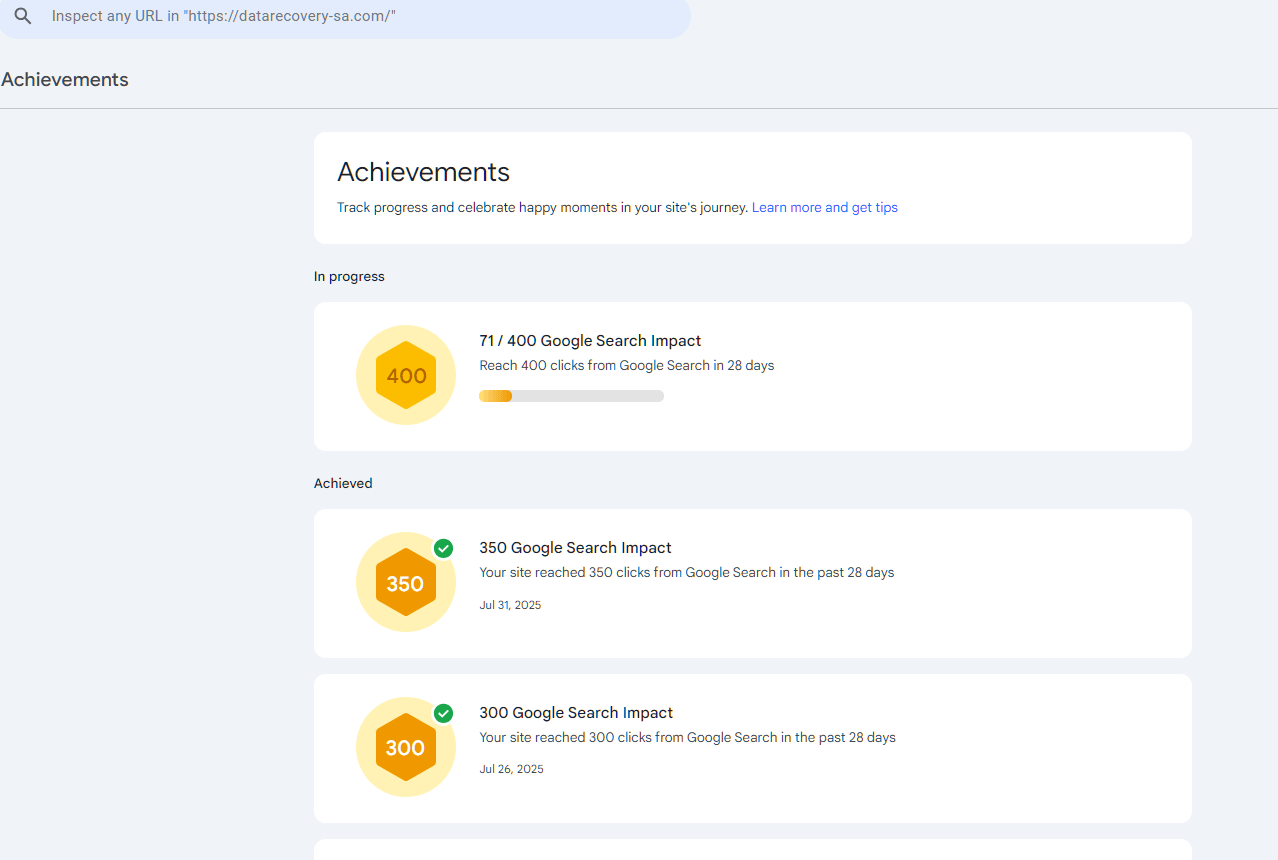Open the Learn more and get tips link
The width and height of the screenshot is (1278, 860).
point(824,208)
